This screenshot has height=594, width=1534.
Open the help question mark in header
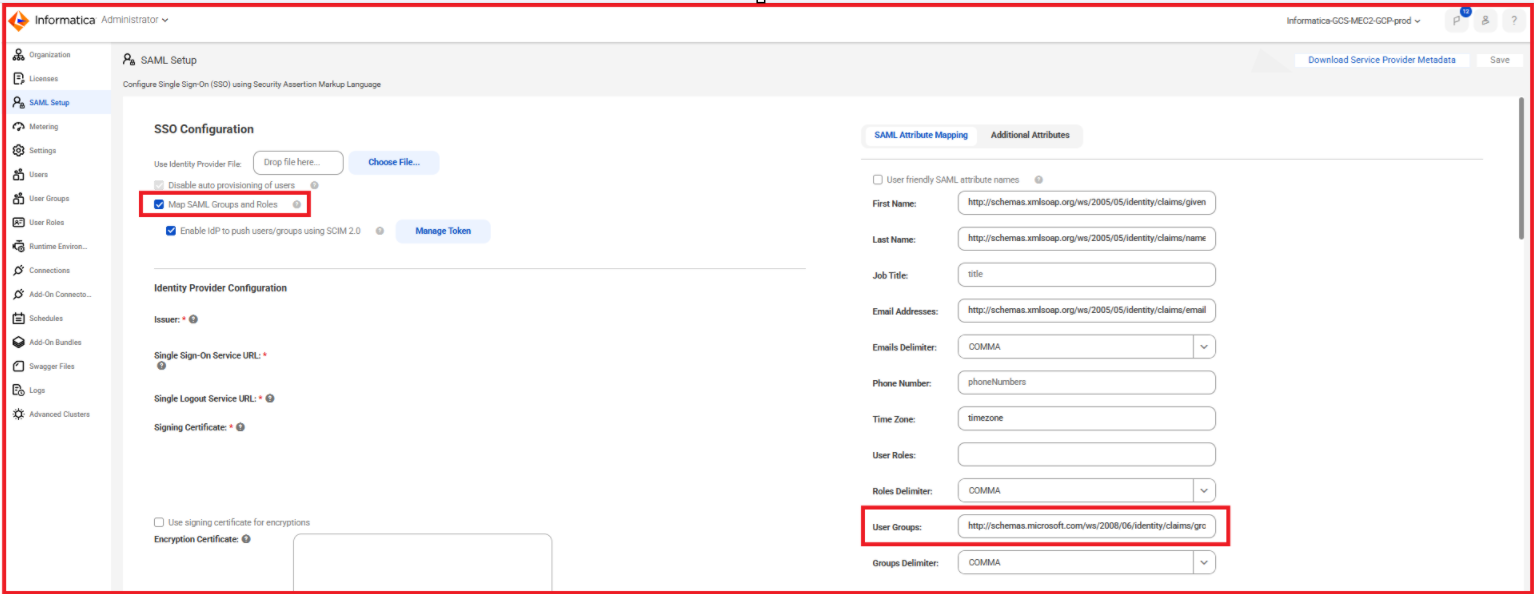point(1513,20)
